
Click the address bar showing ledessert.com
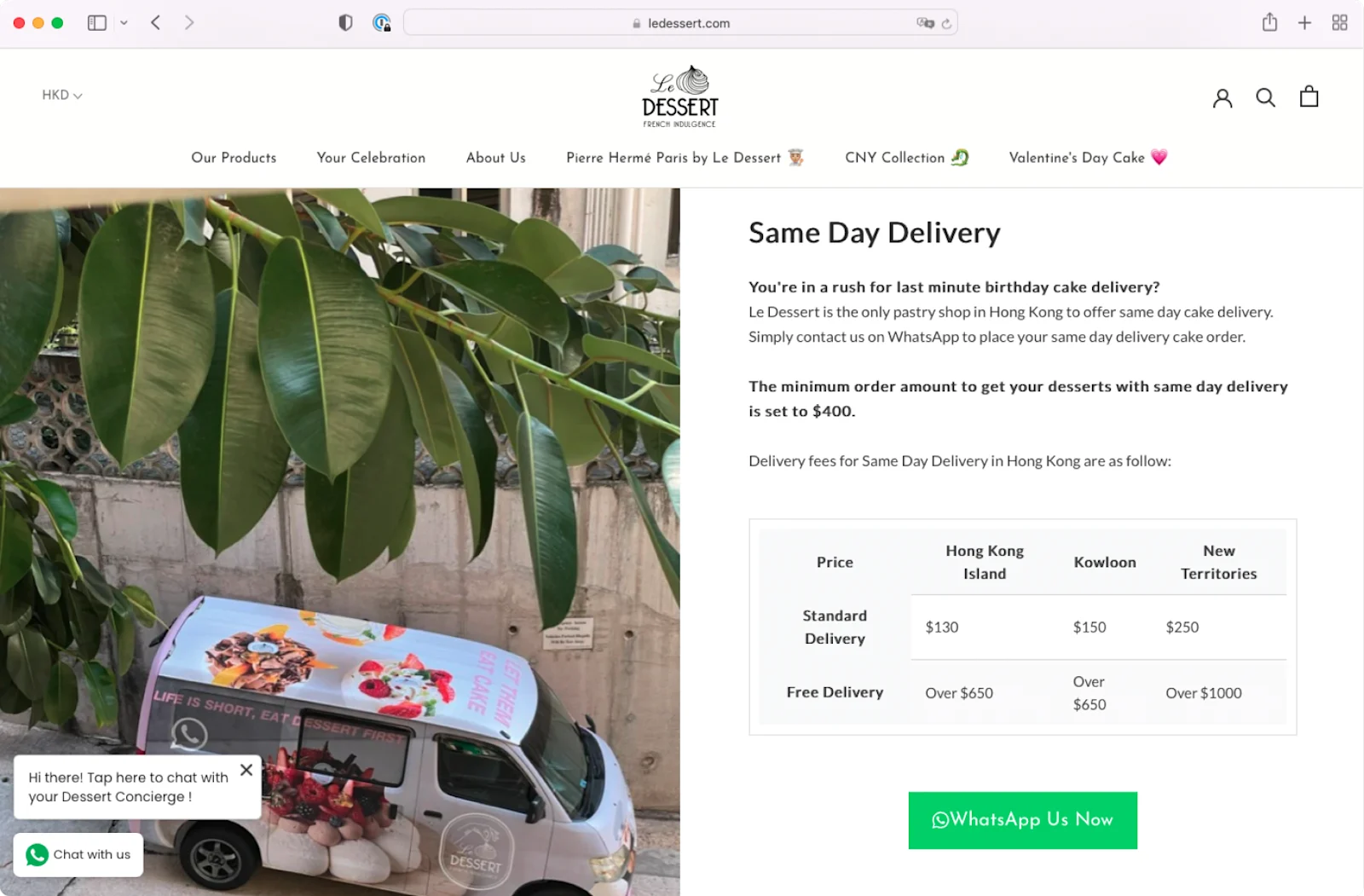[x=680, y=22]
